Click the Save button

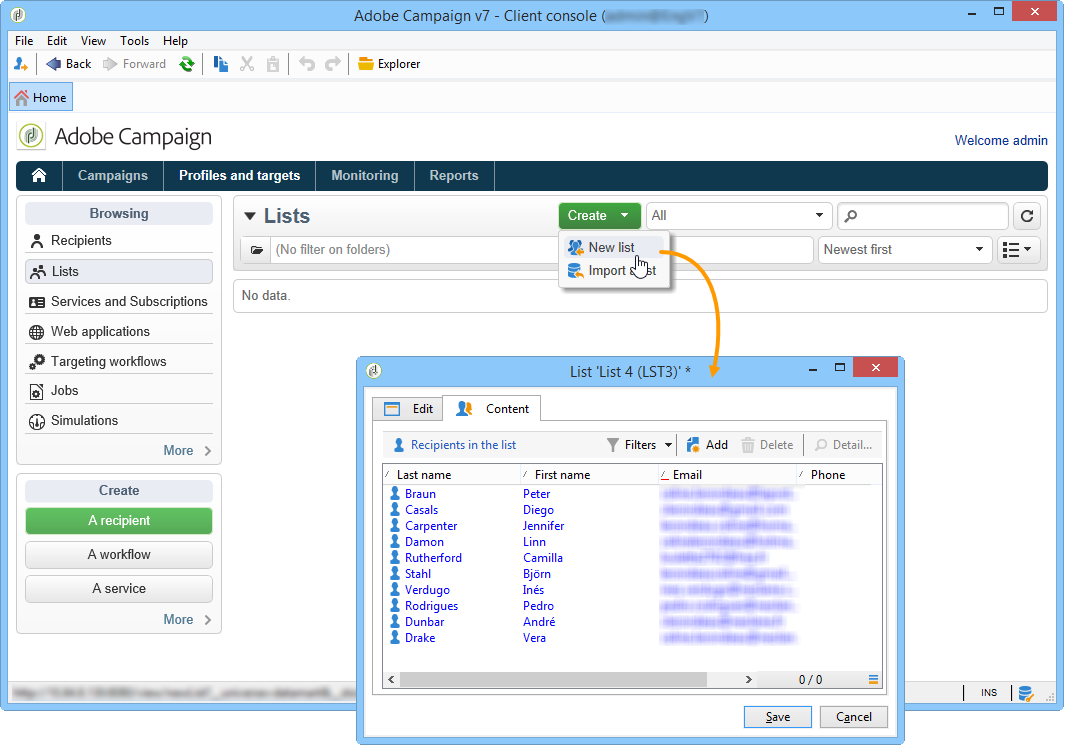click(777, 717)
